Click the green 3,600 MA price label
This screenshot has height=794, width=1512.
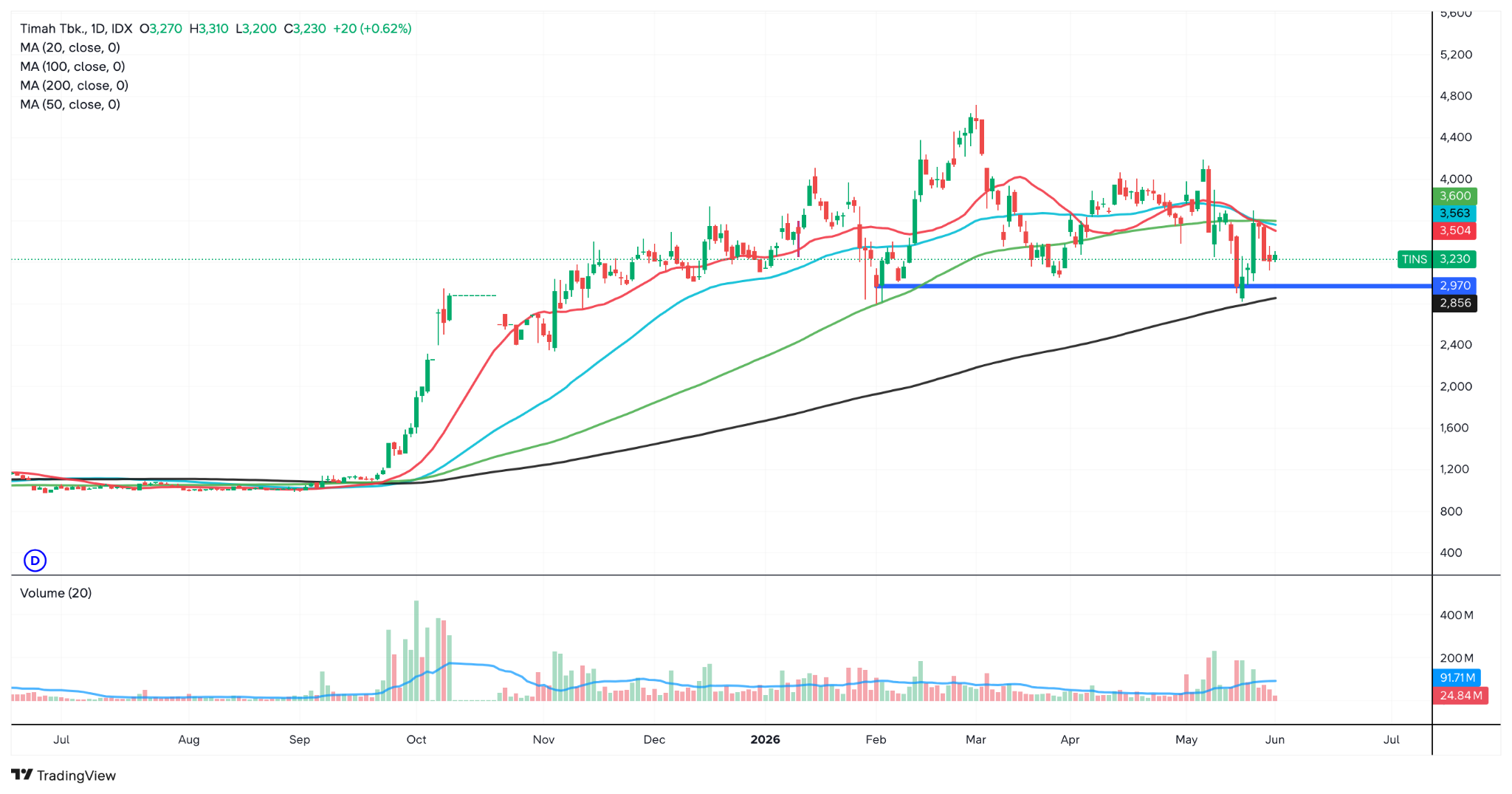(x=1454, y=196)
